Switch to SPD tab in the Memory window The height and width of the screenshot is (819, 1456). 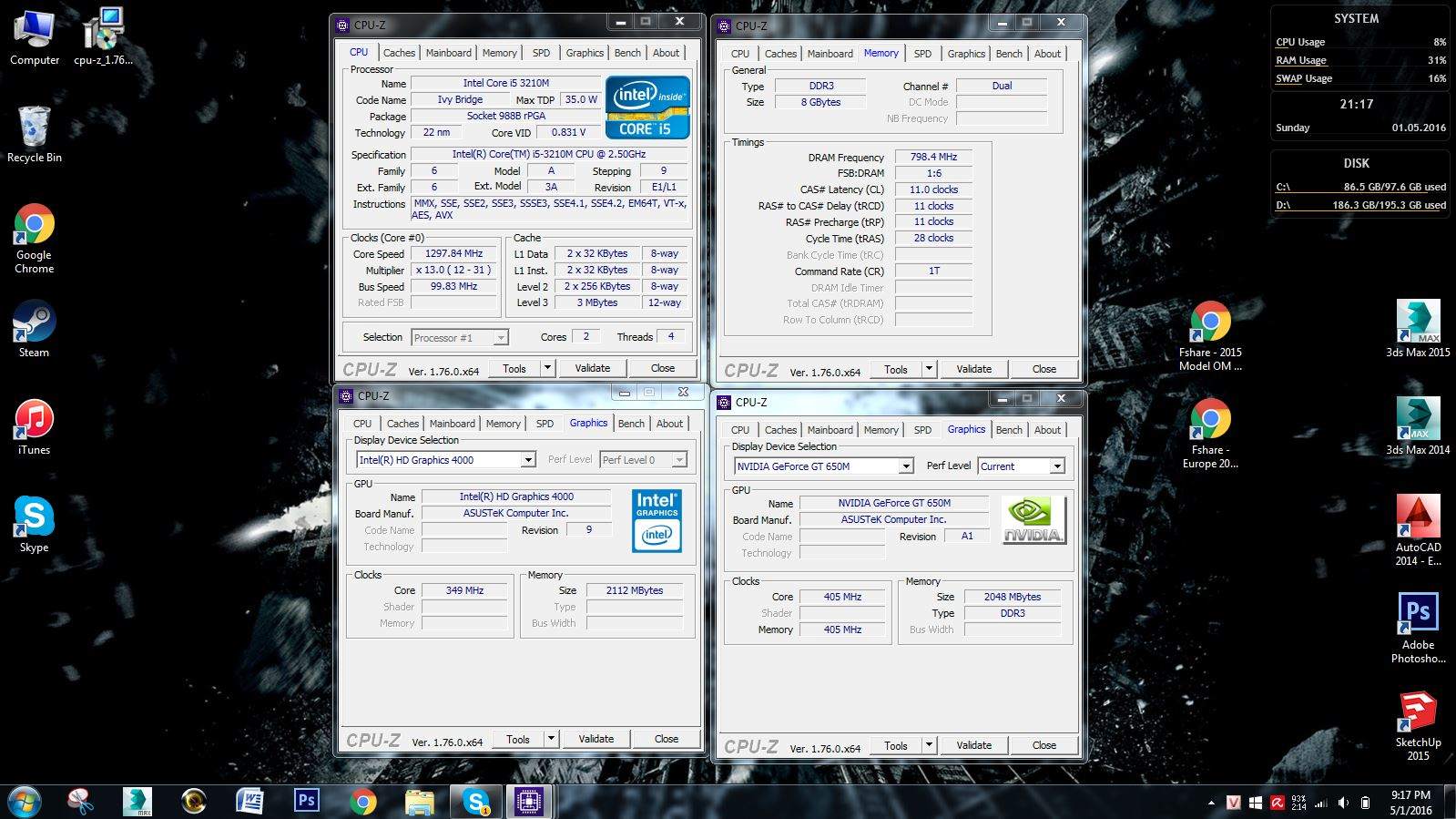click(x=922, y=54)
